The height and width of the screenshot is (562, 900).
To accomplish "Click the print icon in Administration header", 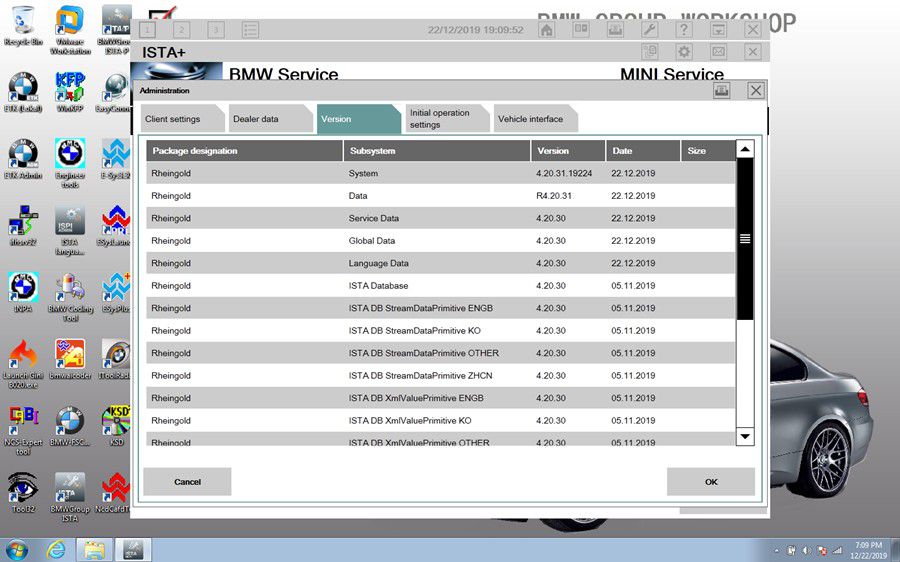I will [x=721, y=90].
